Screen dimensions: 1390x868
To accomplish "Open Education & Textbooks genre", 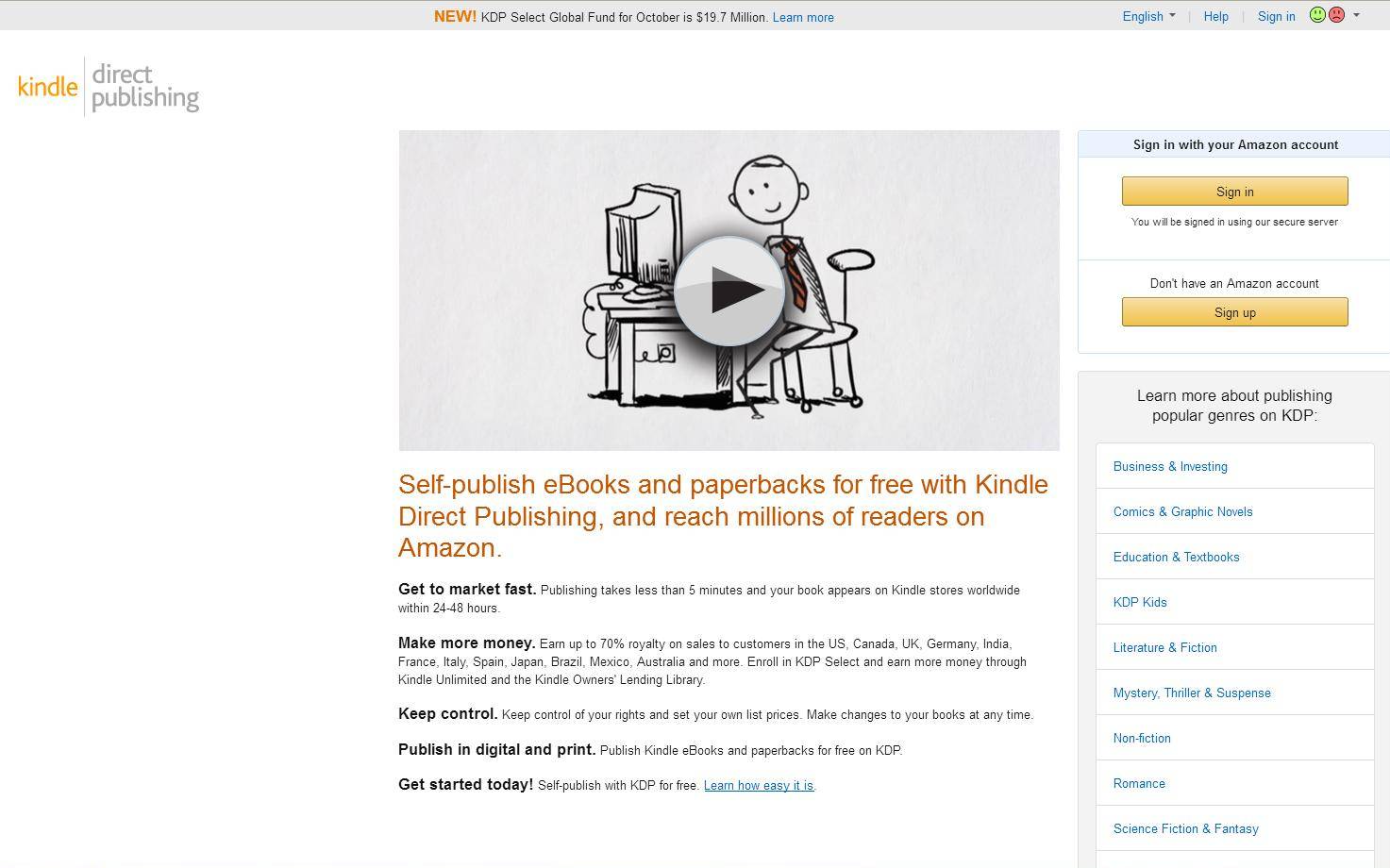I will pyautogui.click(x=1177, y=557).
